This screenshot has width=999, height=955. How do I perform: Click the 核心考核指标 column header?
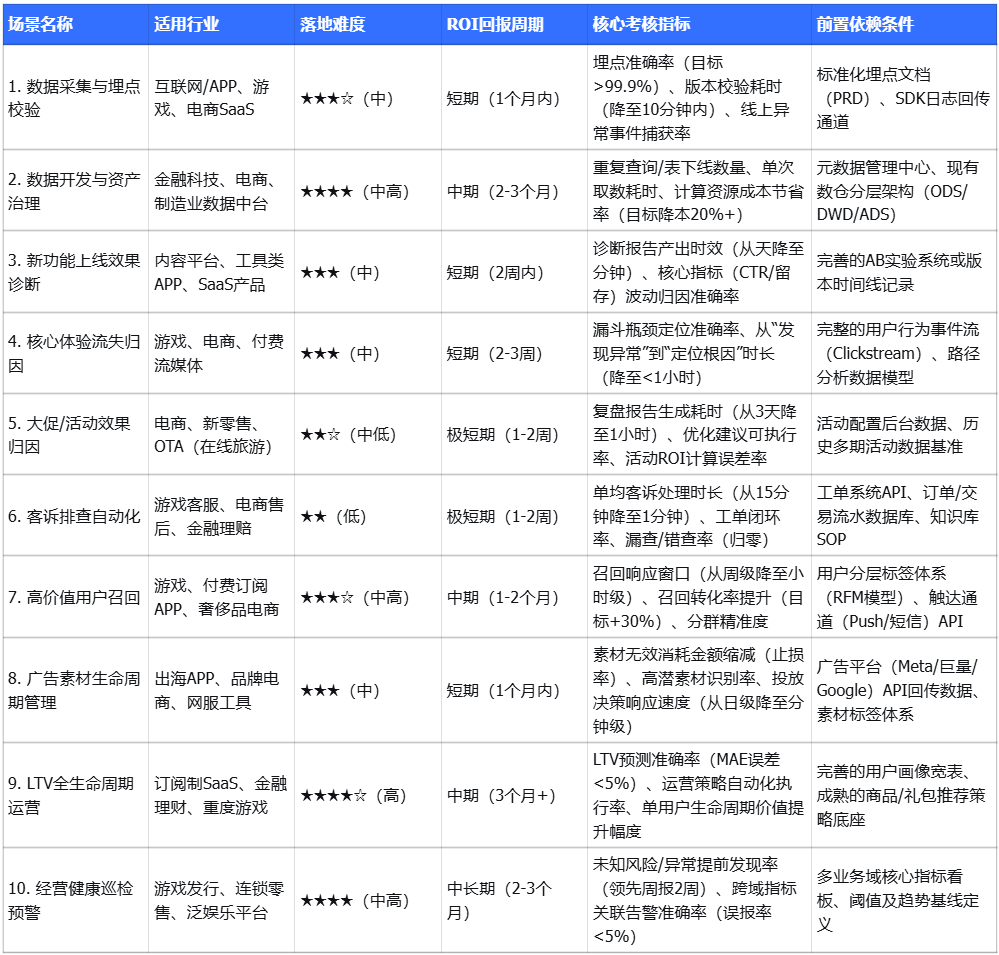tap(700, 24)
